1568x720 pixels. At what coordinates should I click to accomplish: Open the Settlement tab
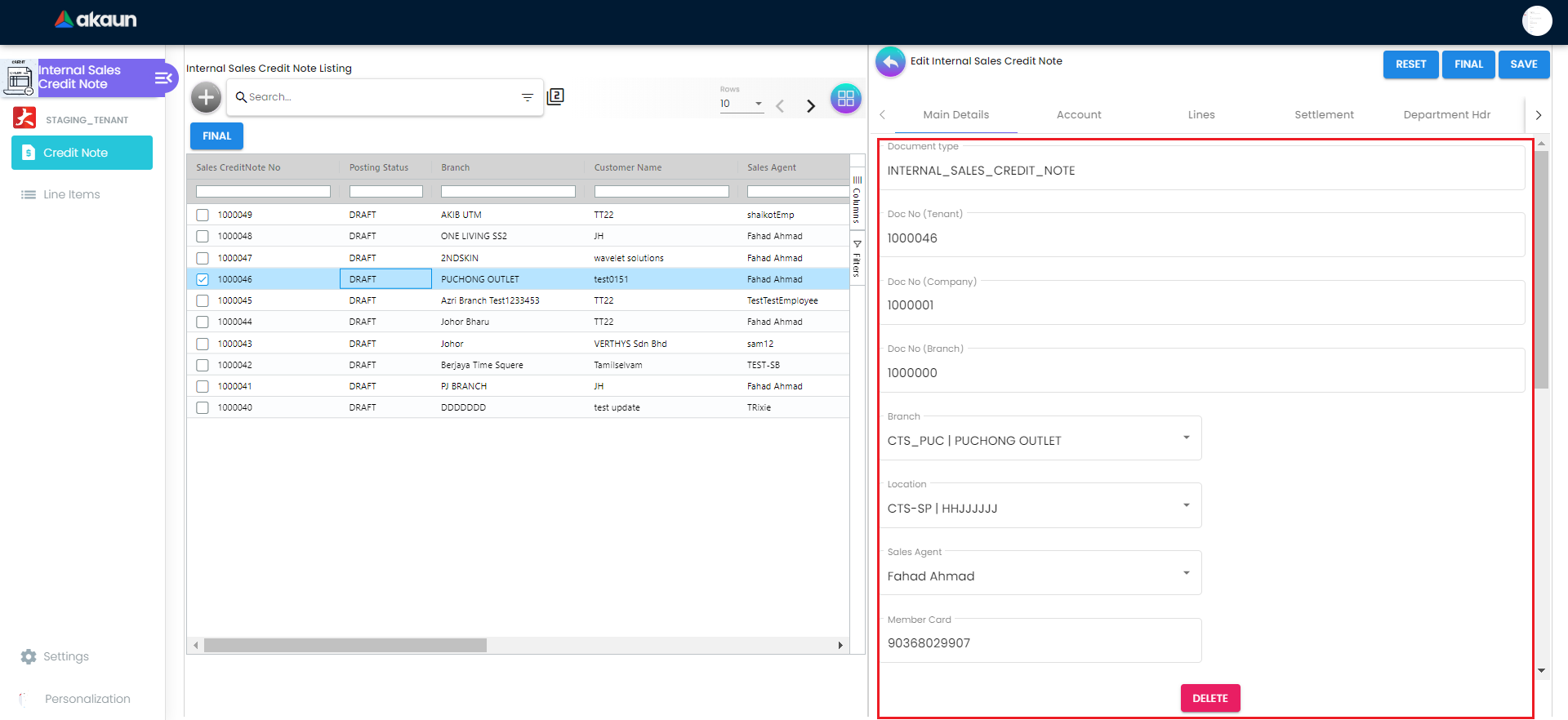click(1323, 115)
